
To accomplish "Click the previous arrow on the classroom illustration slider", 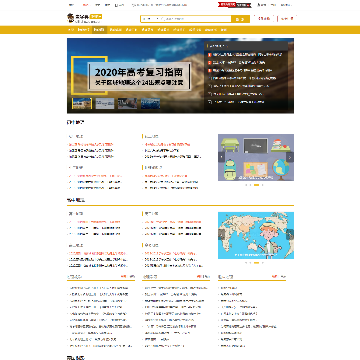I will [x=221, y=157].
